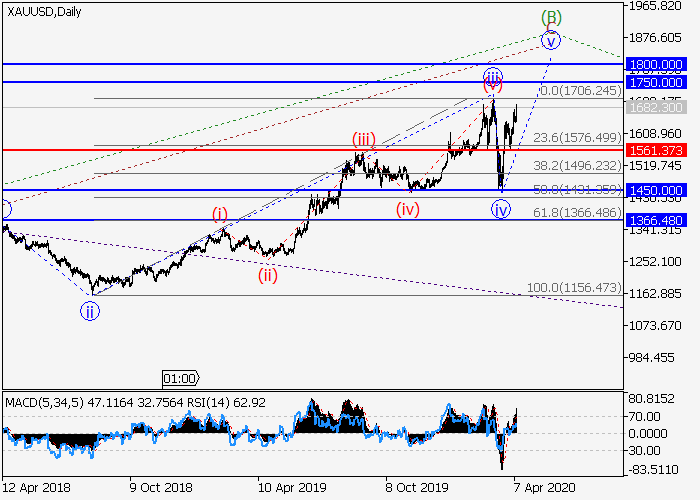The height and width of the screenshot is (500, 700).
Task: Select the red (iii) wave label
Action: click(x=363, y=139)
